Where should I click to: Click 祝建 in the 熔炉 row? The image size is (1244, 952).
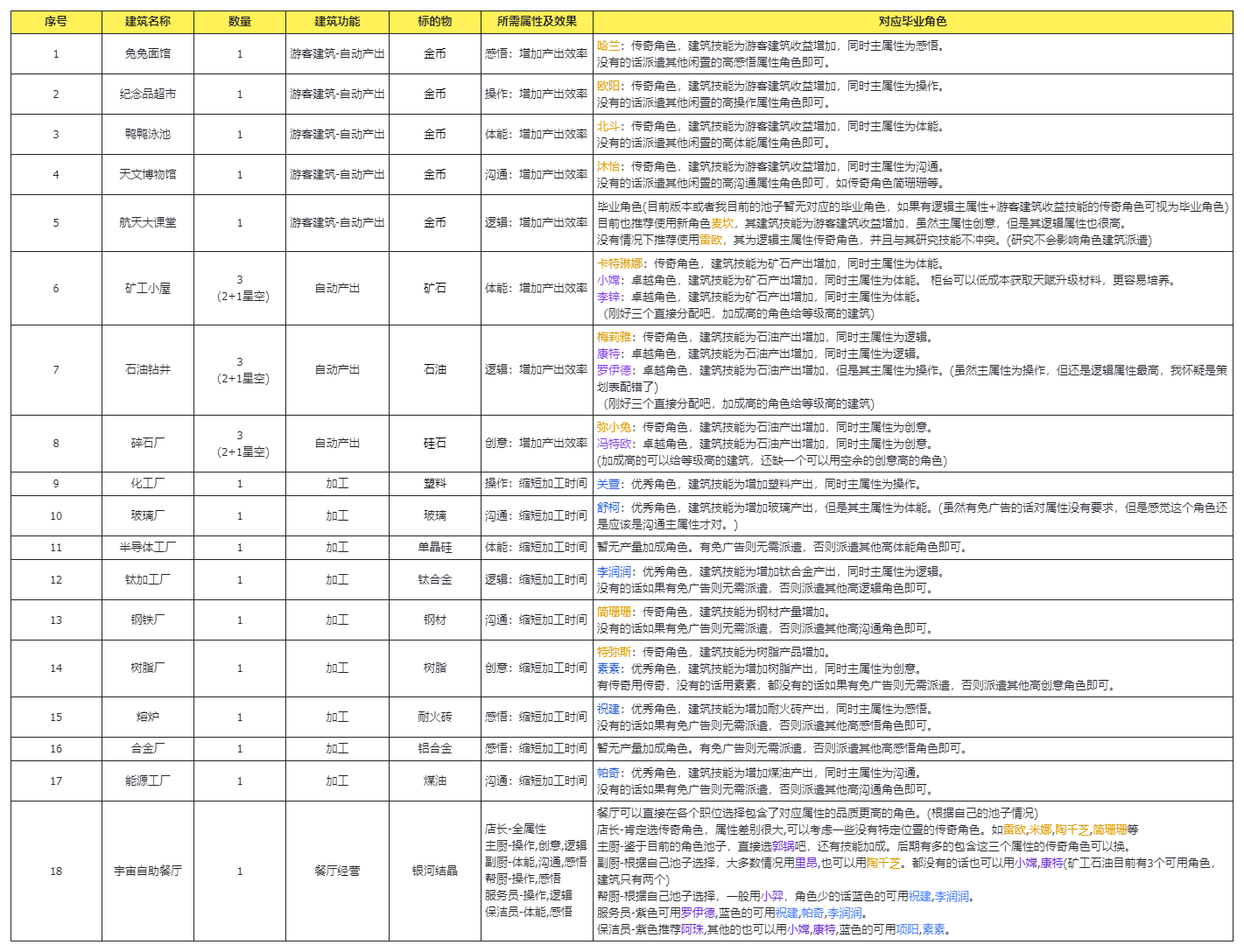click(x=608, y=709)
